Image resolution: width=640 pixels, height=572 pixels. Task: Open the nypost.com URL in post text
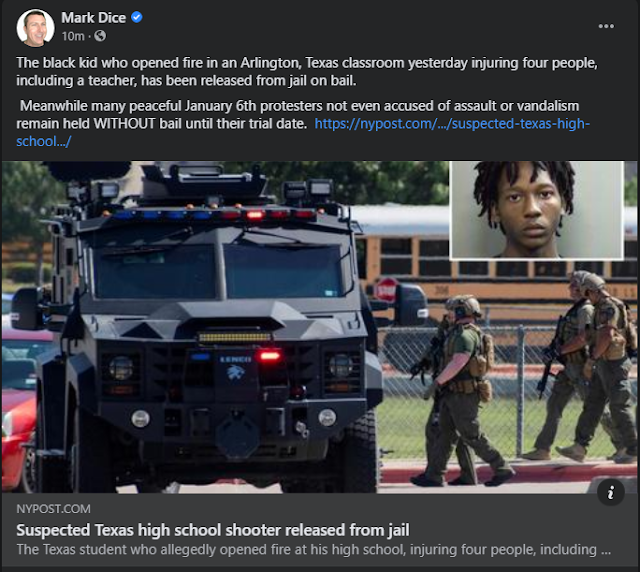(x=302, y=132)
